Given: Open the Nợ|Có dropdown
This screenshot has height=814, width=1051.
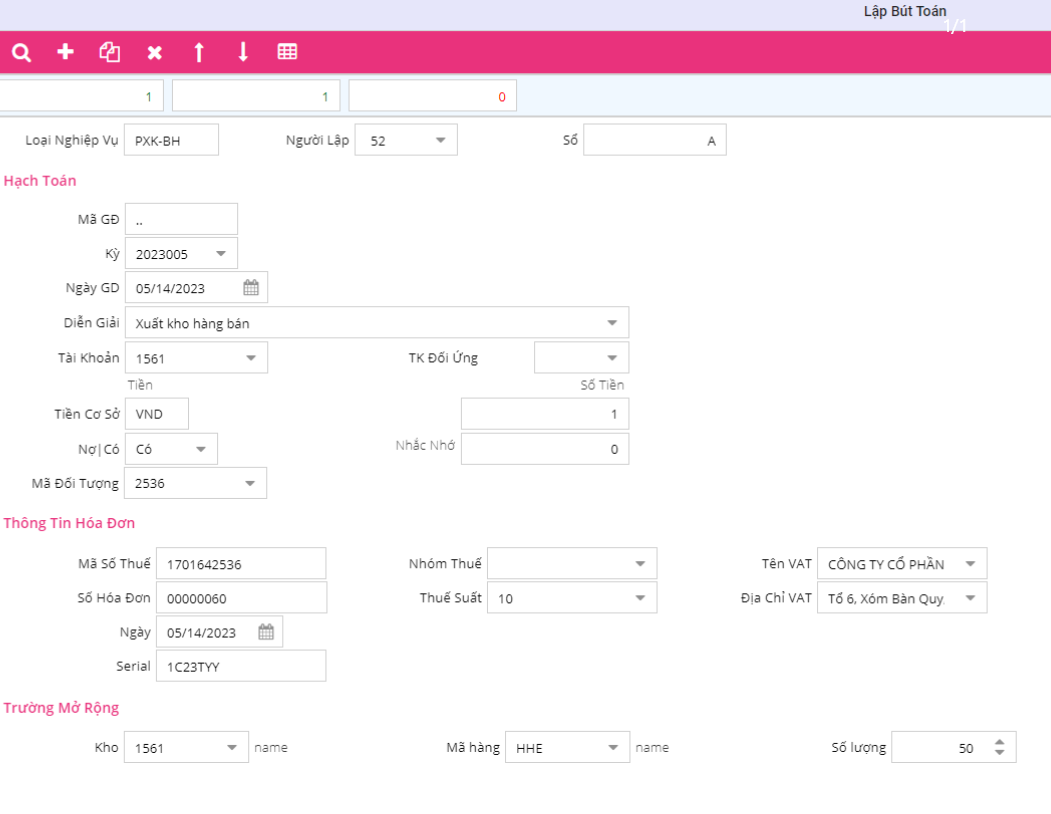Looking at the screenshot, I should coord(200,449).
